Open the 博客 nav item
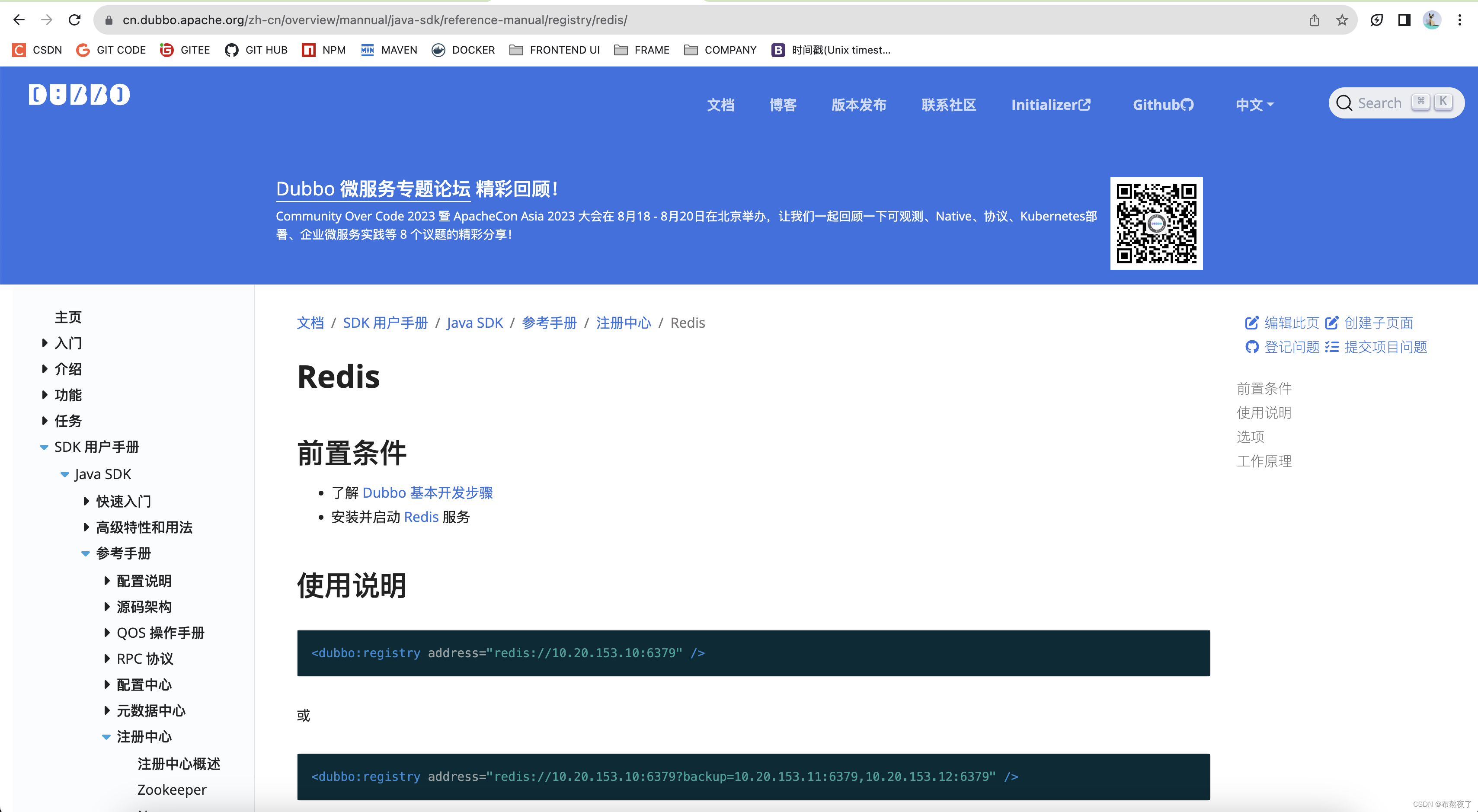The width and height of the screenshot is (1478, 812). coord(783,105)
